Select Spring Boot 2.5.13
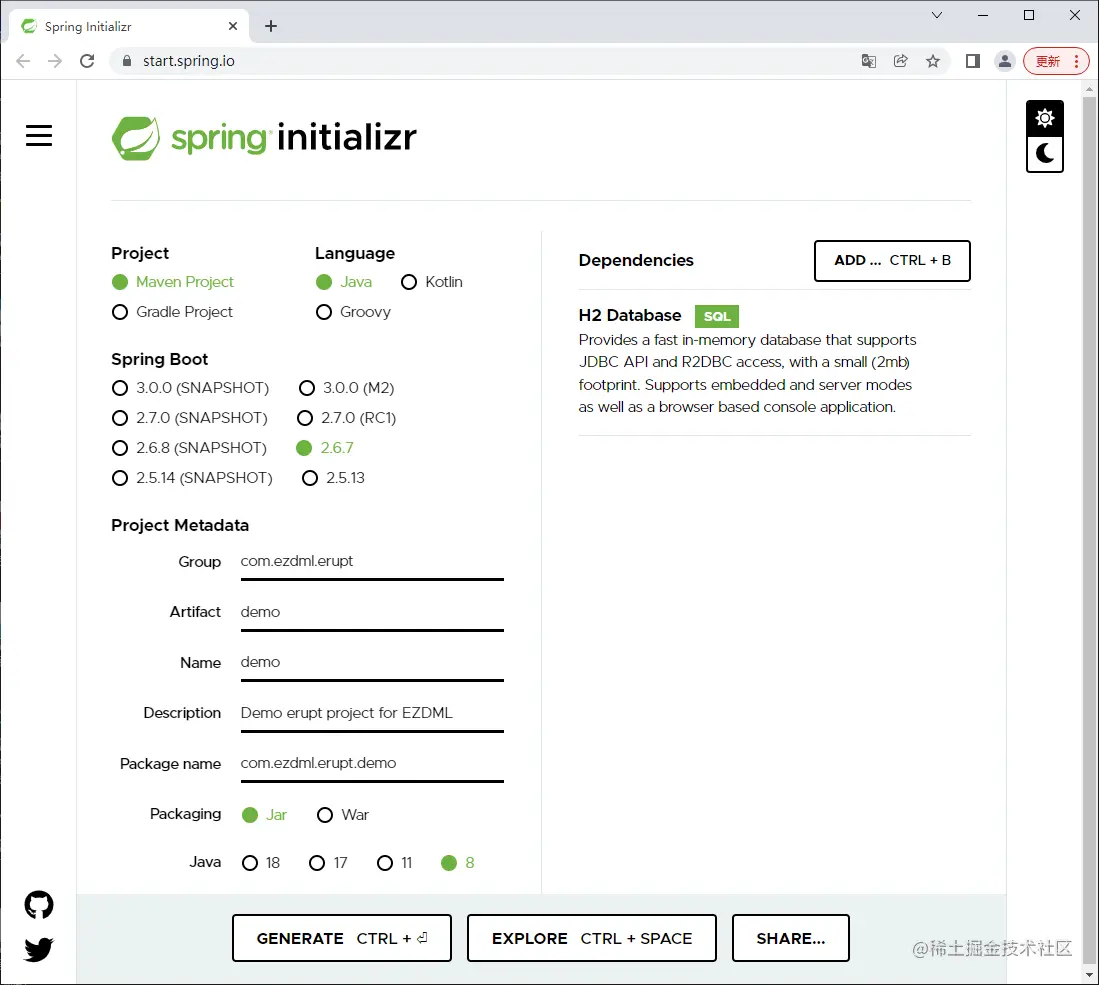1099x985 pixels. click(333, 478)
